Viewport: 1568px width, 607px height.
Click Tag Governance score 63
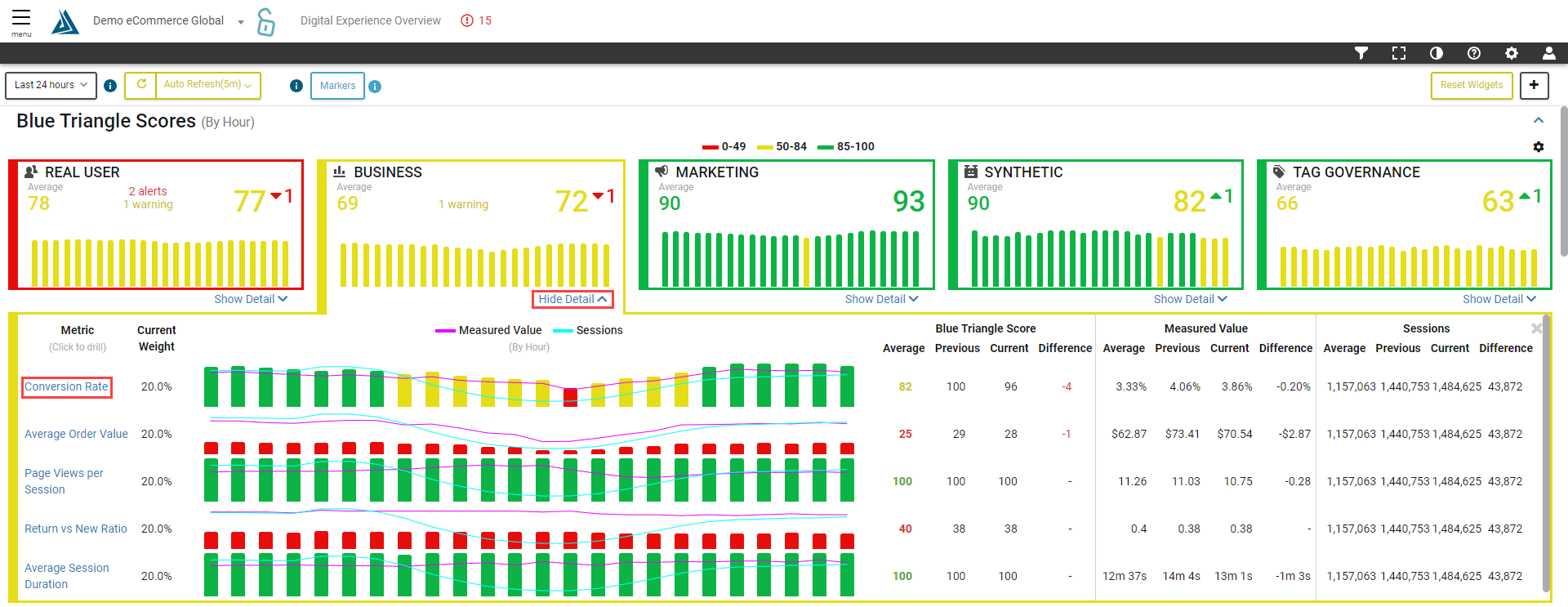click(x=1498, y=201)
